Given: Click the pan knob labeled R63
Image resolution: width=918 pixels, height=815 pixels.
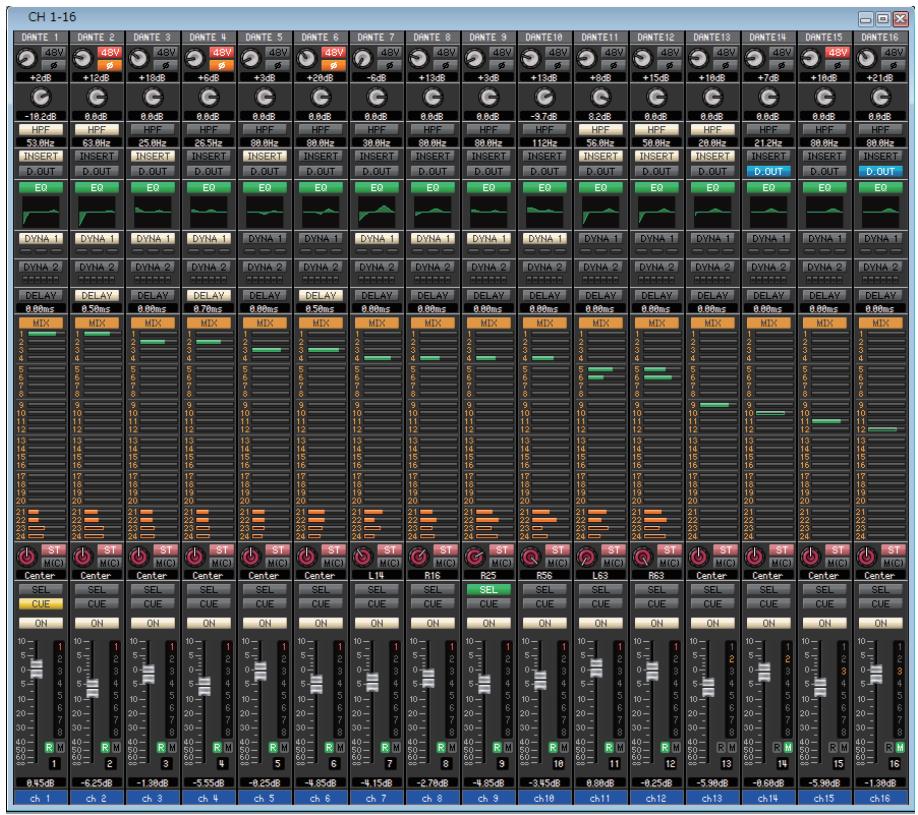Looking at the screenshot, I should click(643, 557).
